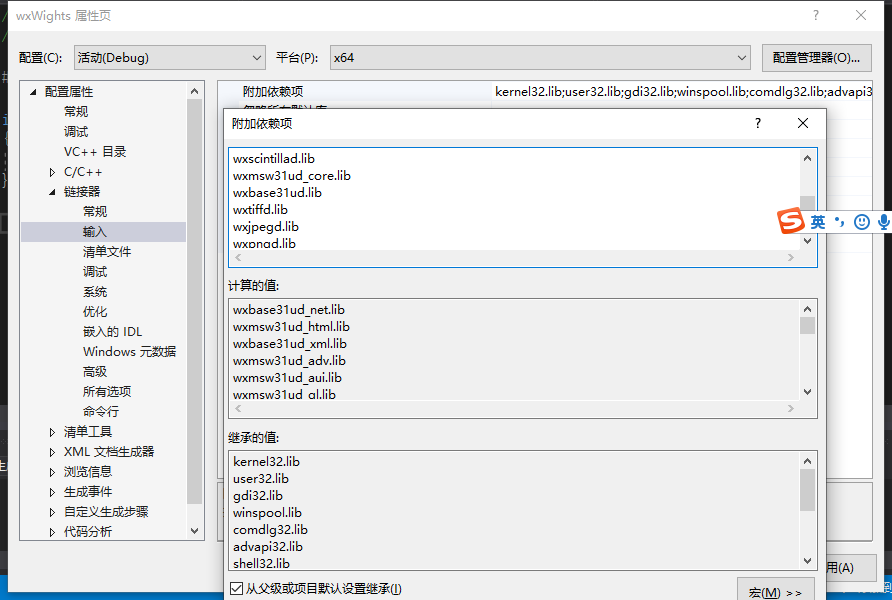The width and height of the screenshot is (892, 600).
Task: Switch to the 优化 settings page
Action: click(x=95, y=311)
